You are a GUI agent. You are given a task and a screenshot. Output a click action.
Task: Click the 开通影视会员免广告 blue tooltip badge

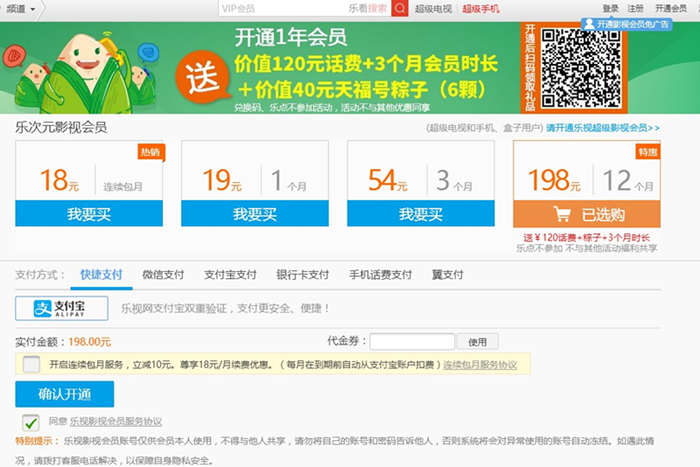[626, 24]
